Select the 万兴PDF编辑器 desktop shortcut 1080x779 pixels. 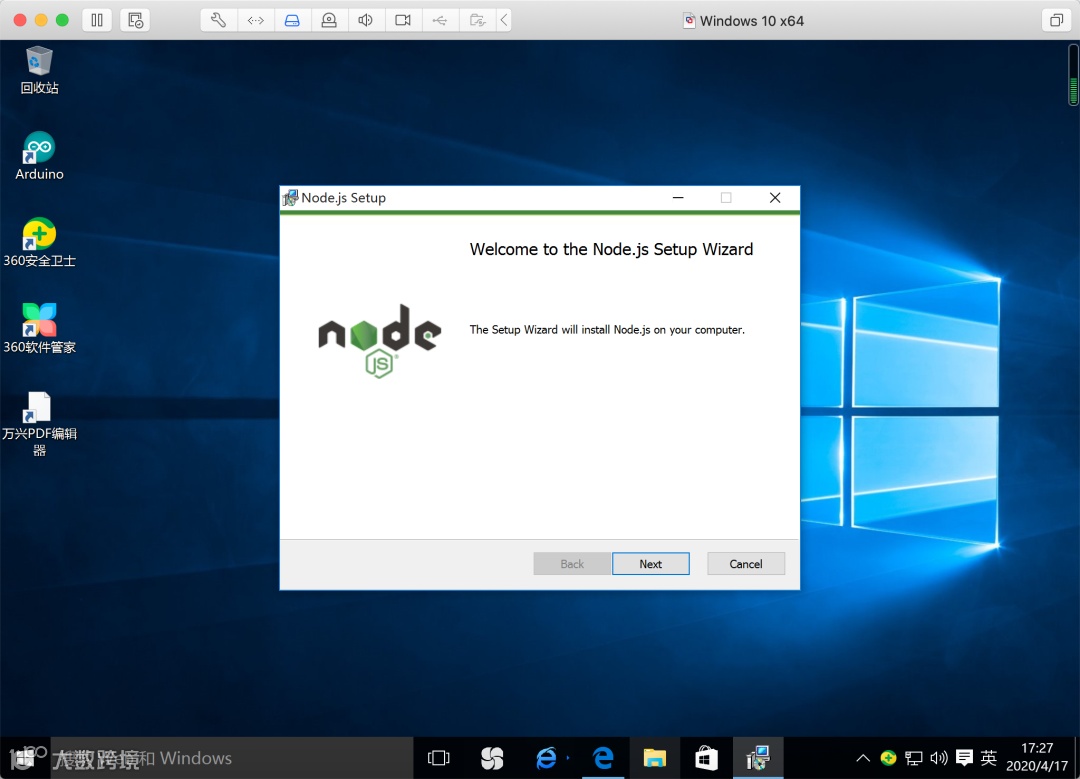pyautogui.click(x=39, y=424)
